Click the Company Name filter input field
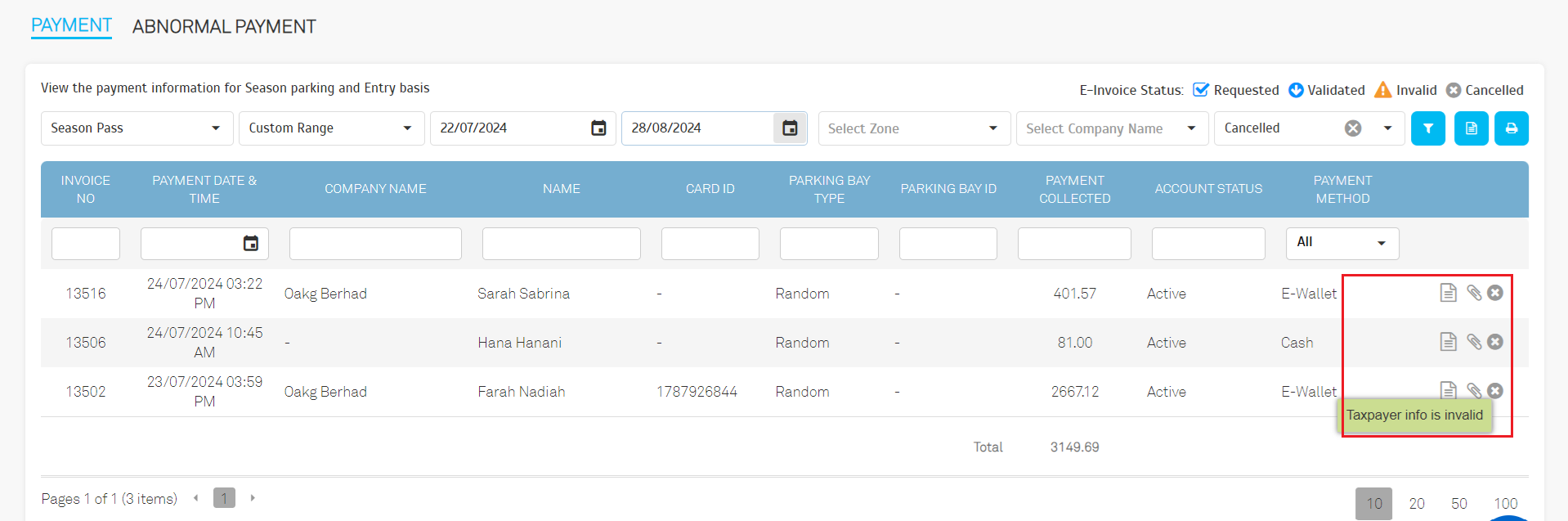1568x521 pixels. click(375, 244)
